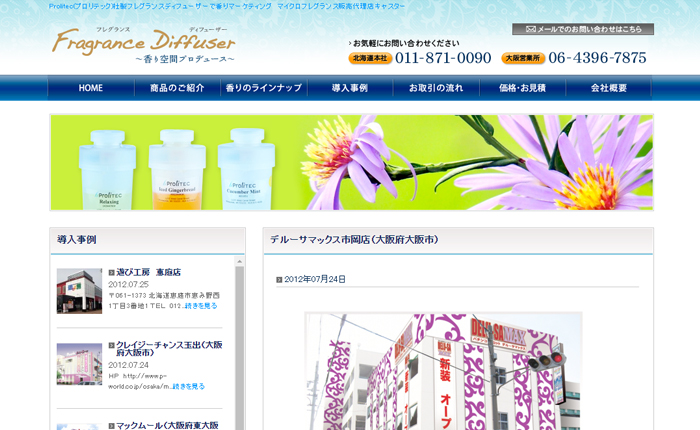Viewport: 700px width, 430px height.
Task: Open the マックムール(大阪府東大阪 case link
Action: tap(167, 426)
